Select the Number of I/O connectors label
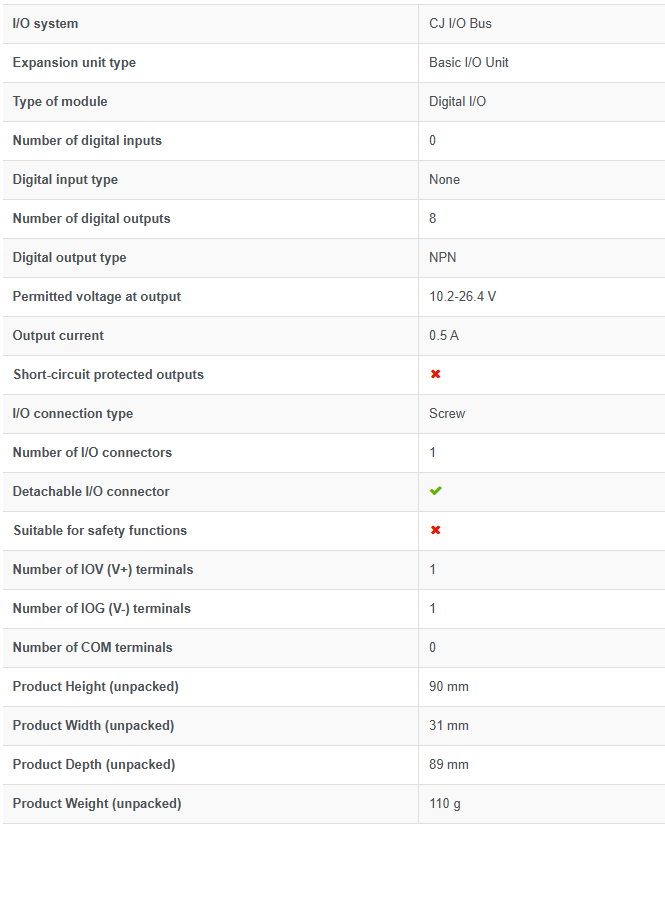This screenshot has height=905, width=665. click(x=92, y=452)
